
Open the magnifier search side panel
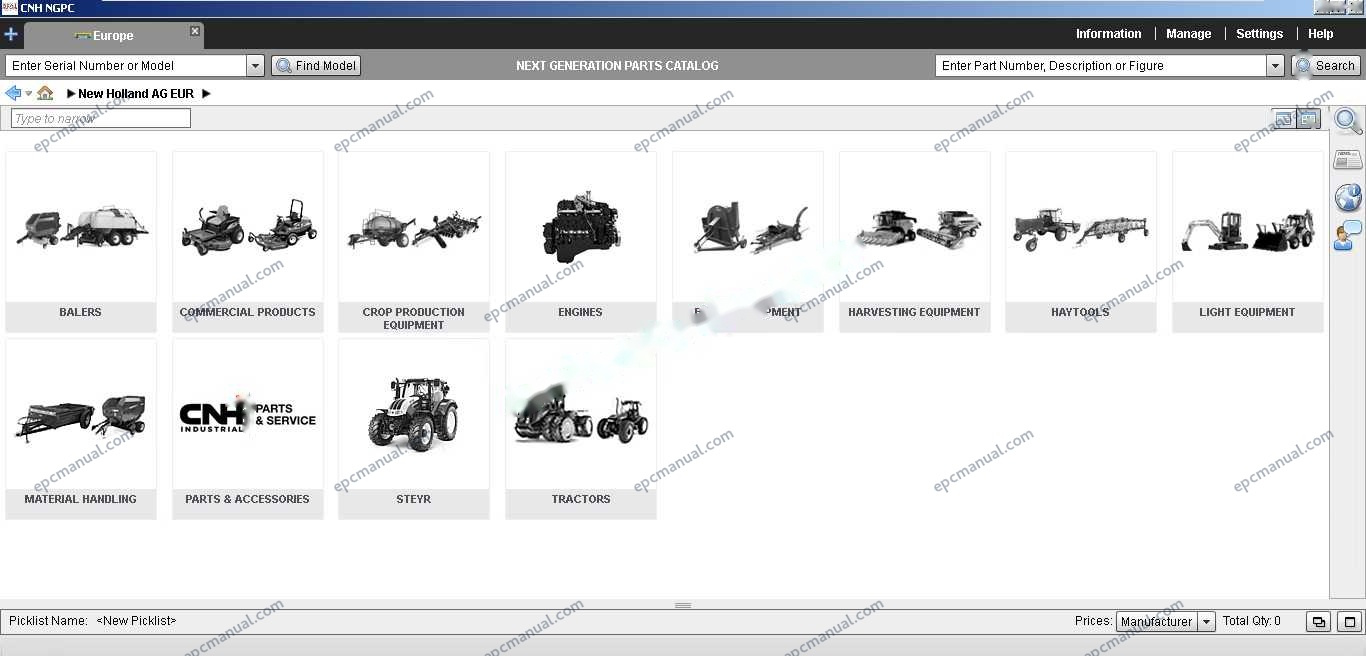pos(1348,122)
